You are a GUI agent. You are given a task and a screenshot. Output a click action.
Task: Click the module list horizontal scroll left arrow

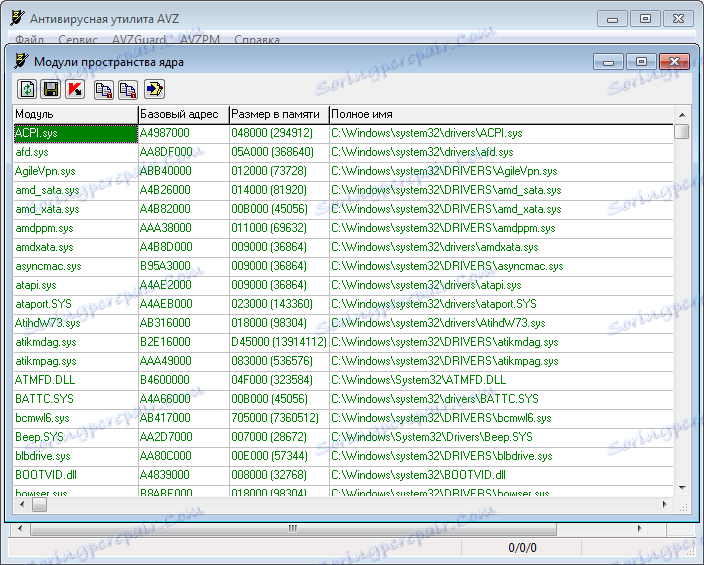tap(22, 504)
